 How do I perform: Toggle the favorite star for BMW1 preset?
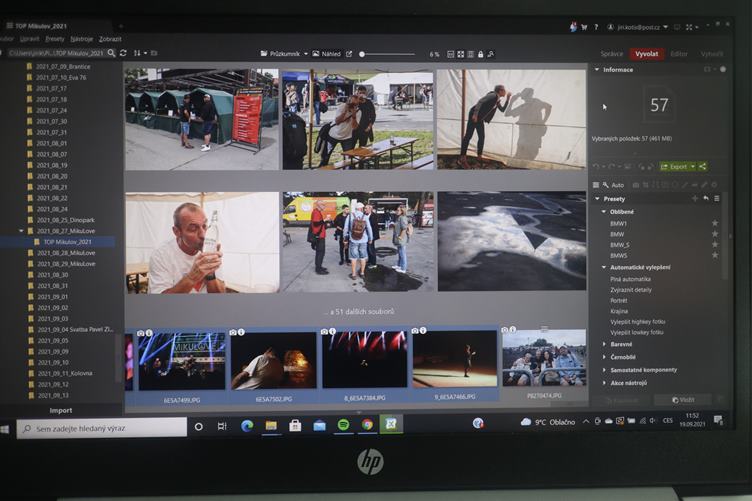point(715,223)
